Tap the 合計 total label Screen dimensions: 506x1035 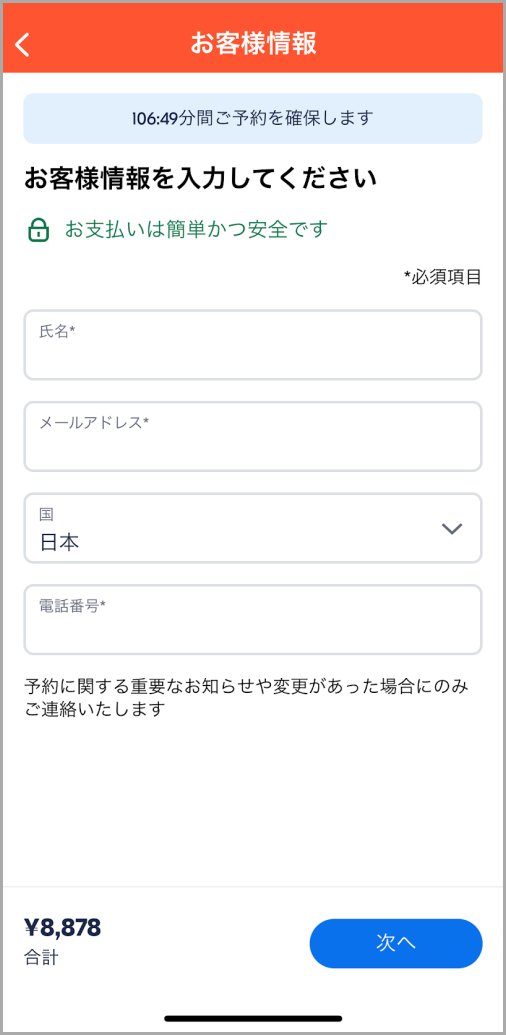point(40,957)
